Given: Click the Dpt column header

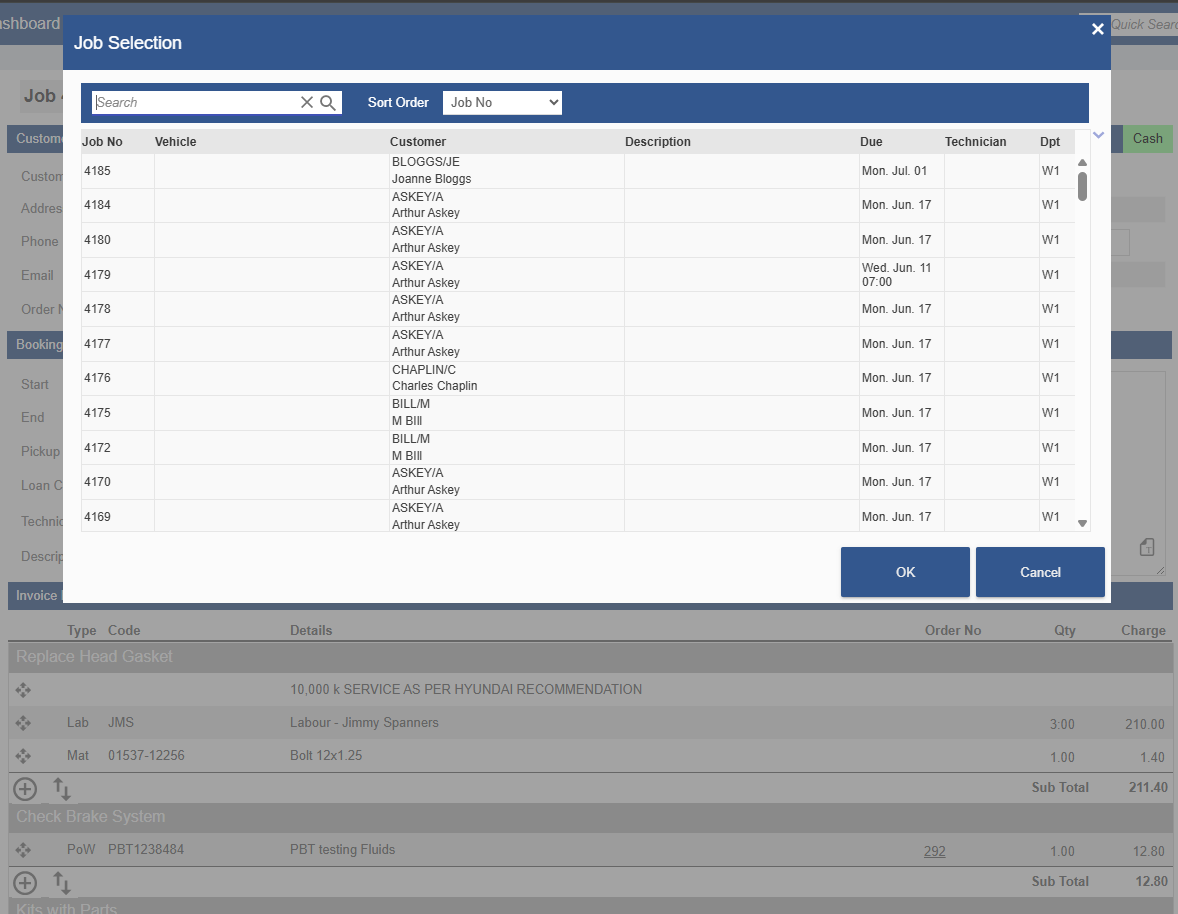Looking at the screenshot, I should (1050, 142).
